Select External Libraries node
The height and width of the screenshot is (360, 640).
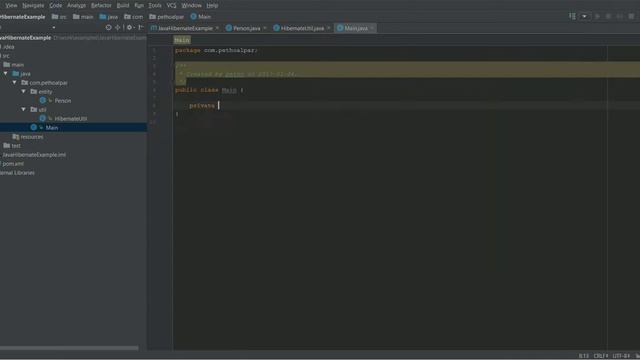point(17,173)
